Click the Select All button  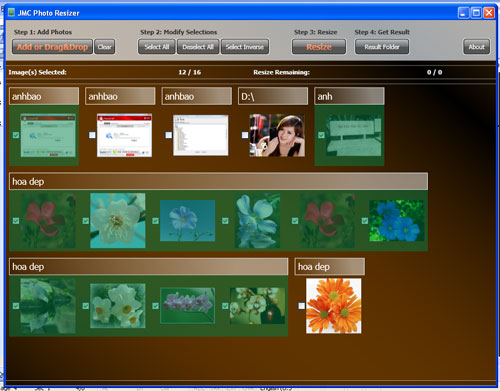[x=157, y=47]
